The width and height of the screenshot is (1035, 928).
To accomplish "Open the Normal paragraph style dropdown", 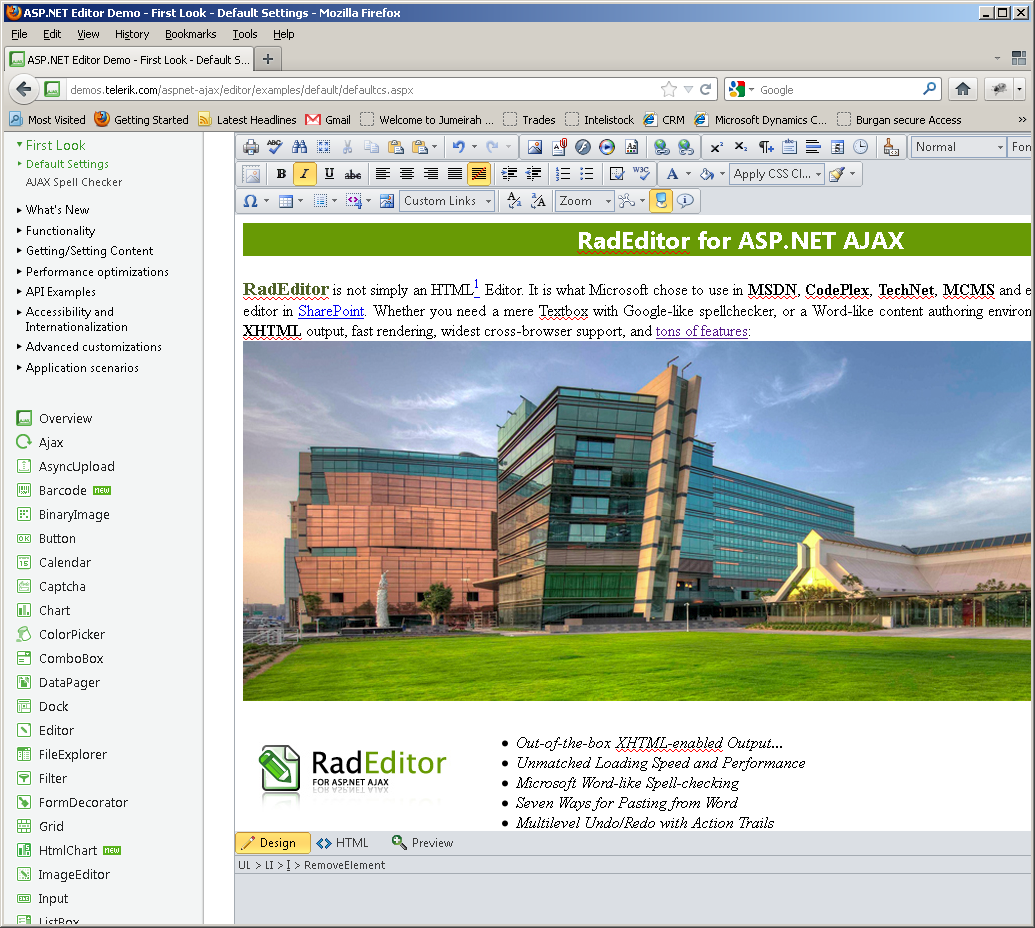I will tap(958, 147).
